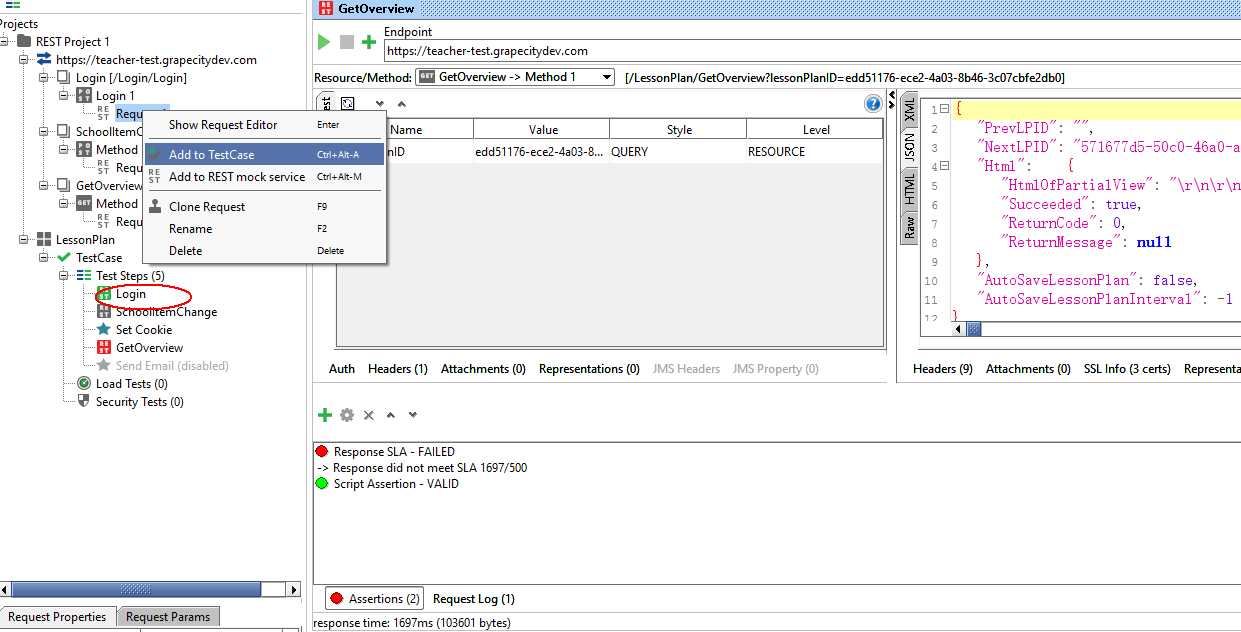1241x632 pixels.
Task: Open response SSL Info (3 certs) tab
Action: (1127, 369)
